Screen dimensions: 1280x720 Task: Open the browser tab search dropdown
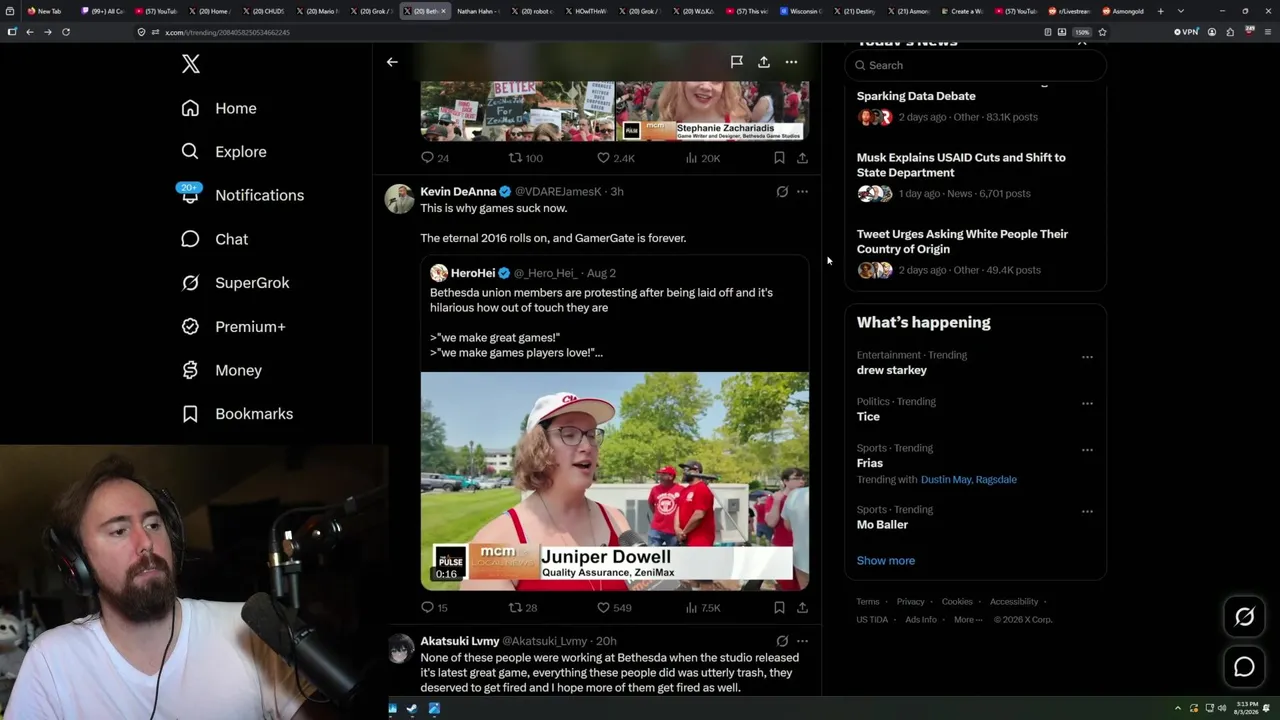(1181, 11)
